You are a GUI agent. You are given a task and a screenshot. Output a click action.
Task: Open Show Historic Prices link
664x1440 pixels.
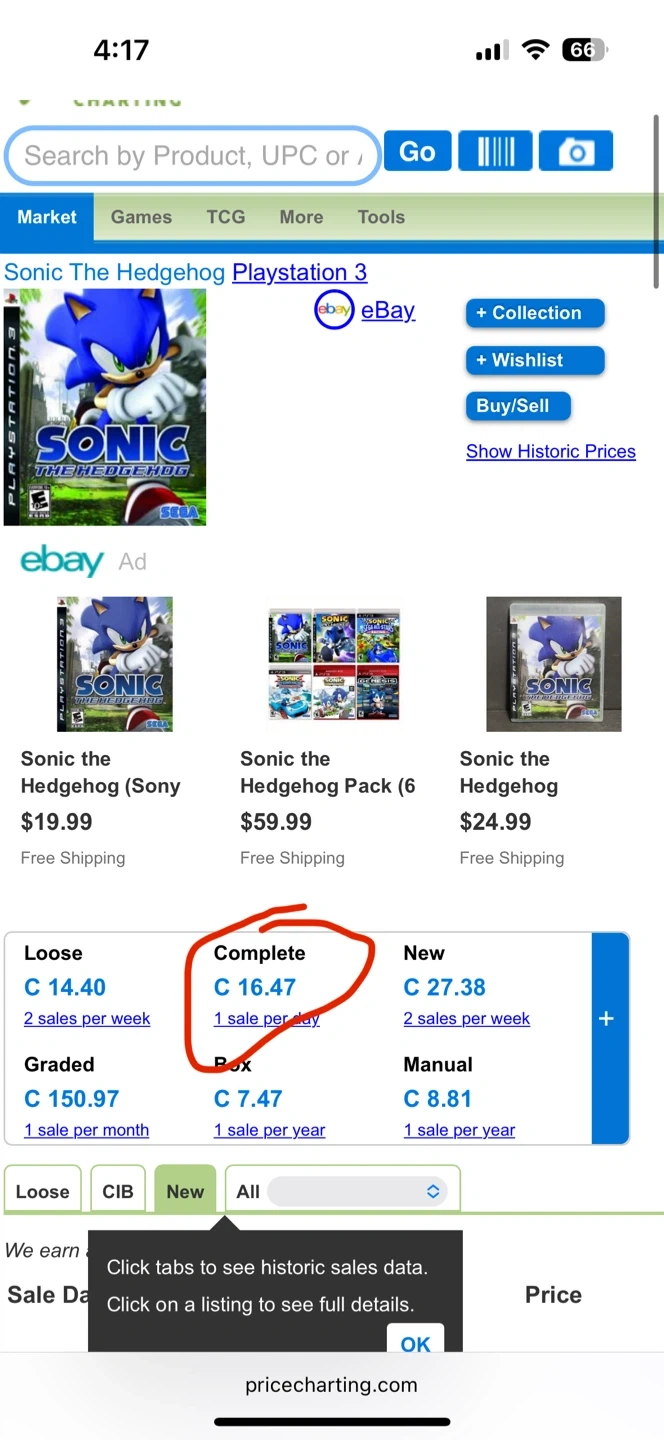(x=550, y=451)
